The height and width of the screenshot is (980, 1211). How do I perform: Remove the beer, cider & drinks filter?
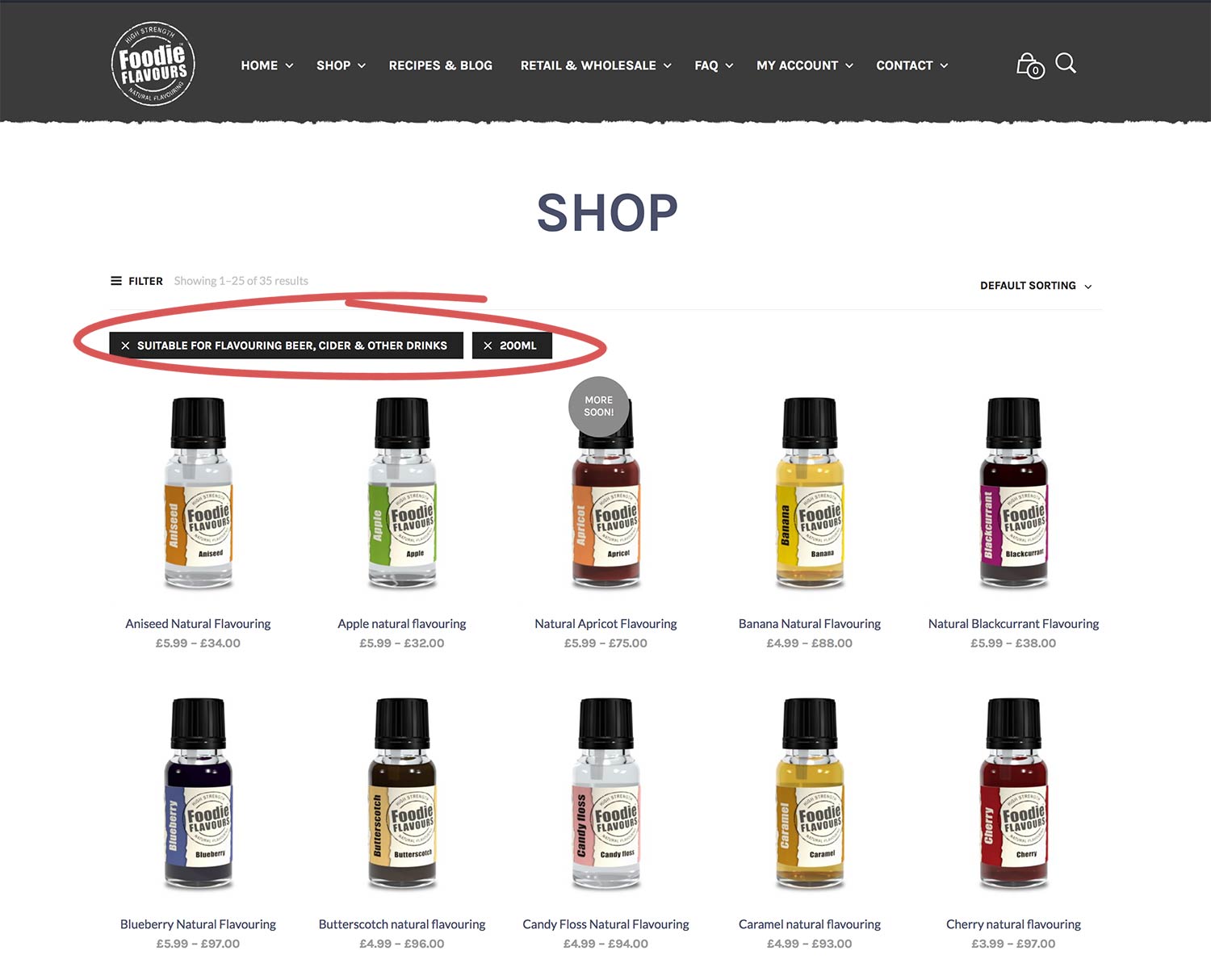pyautogui.click(x=286, y=346)
